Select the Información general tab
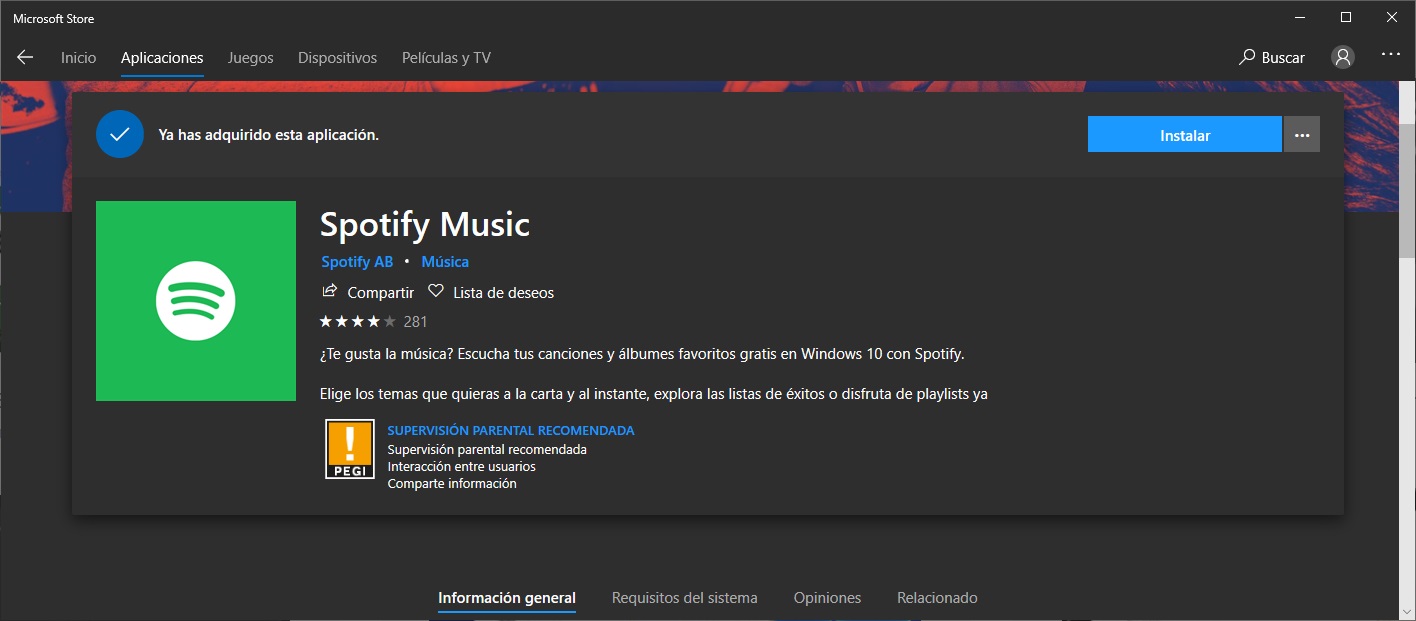Screen dimensions: 1416x621 pos(507,598)
